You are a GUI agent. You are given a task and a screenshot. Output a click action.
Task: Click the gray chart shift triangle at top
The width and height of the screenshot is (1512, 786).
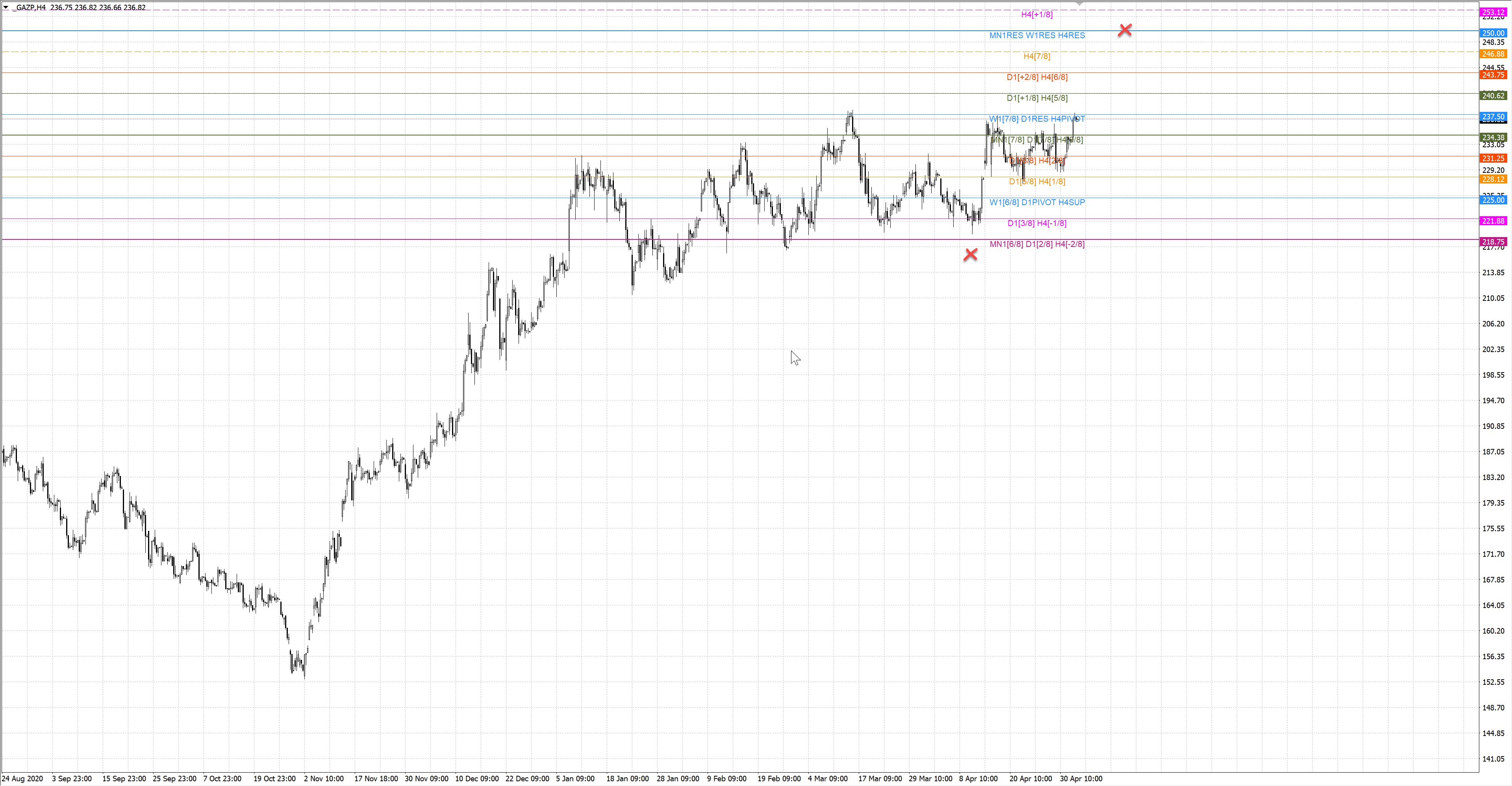[x=1079, y=4]
